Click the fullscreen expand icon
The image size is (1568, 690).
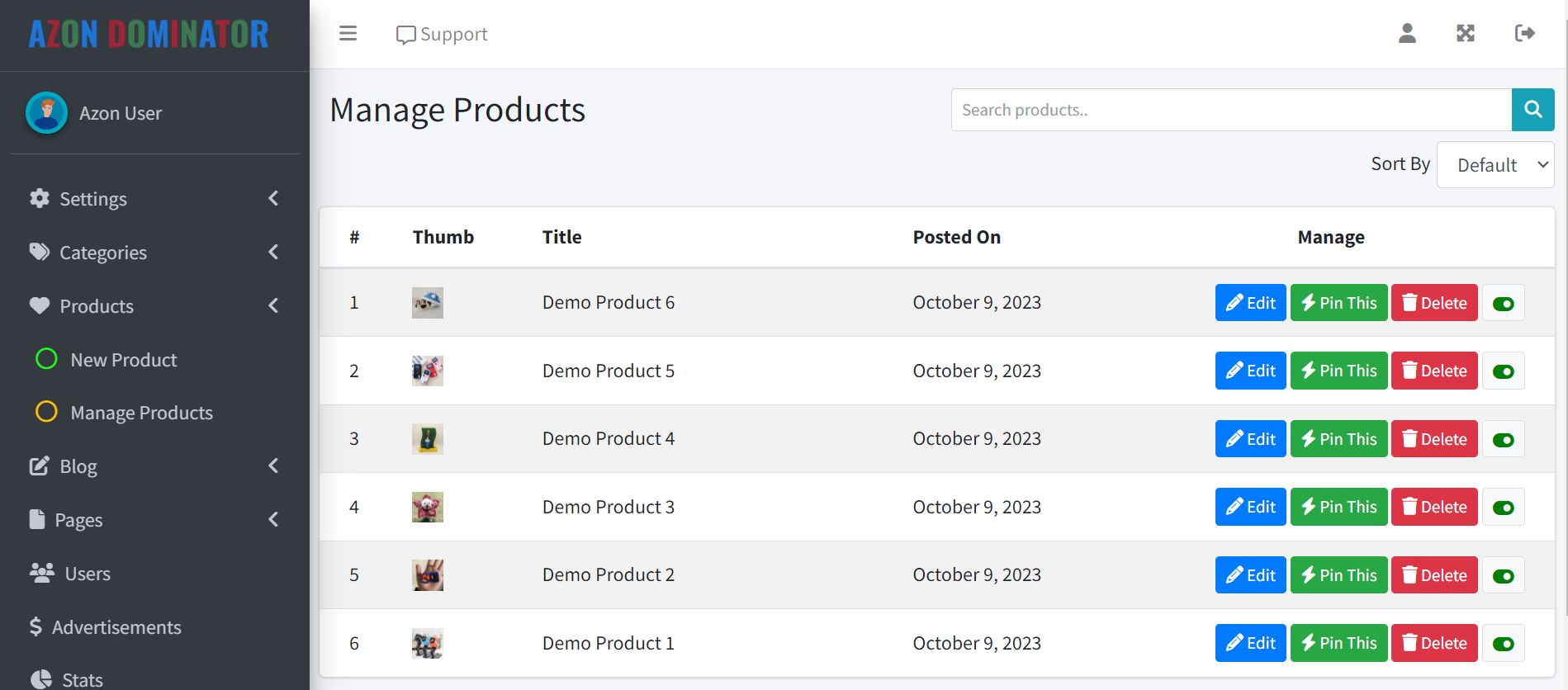[x=1466, y=34]
